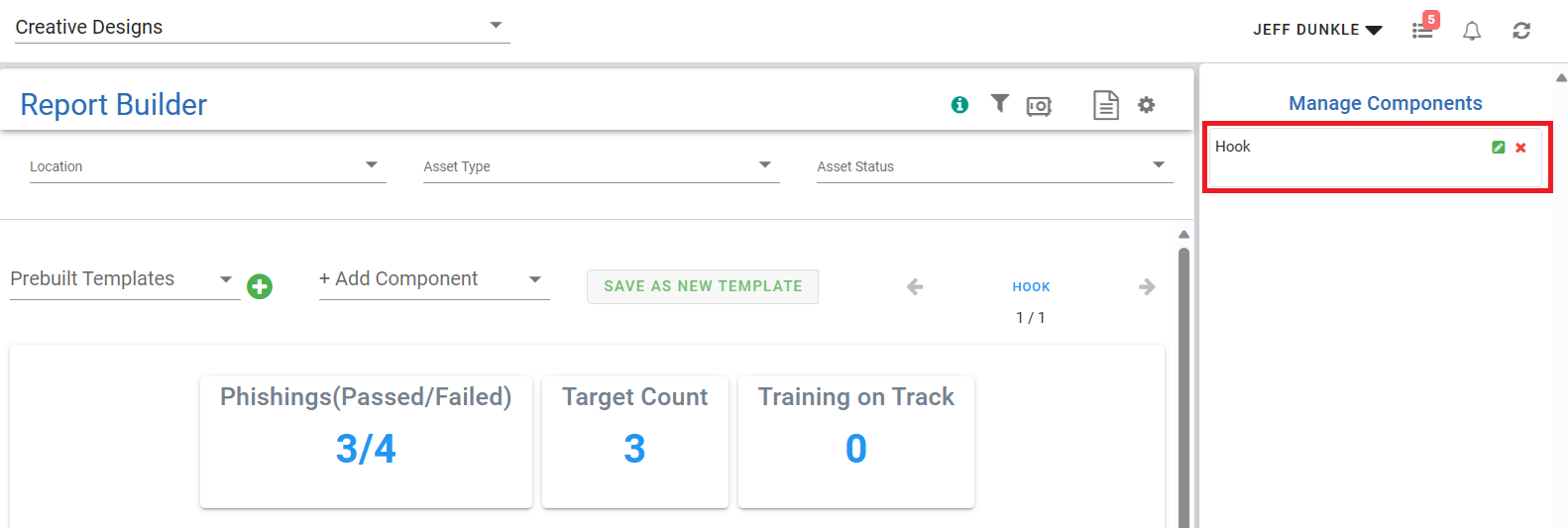The image size is (1568, 528).
Task: Click the safe vault icon in header
Action: [x=1039, y=106]
